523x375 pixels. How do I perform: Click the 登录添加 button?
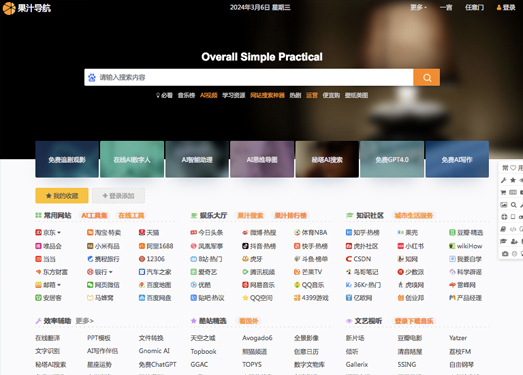click(118, 196)
